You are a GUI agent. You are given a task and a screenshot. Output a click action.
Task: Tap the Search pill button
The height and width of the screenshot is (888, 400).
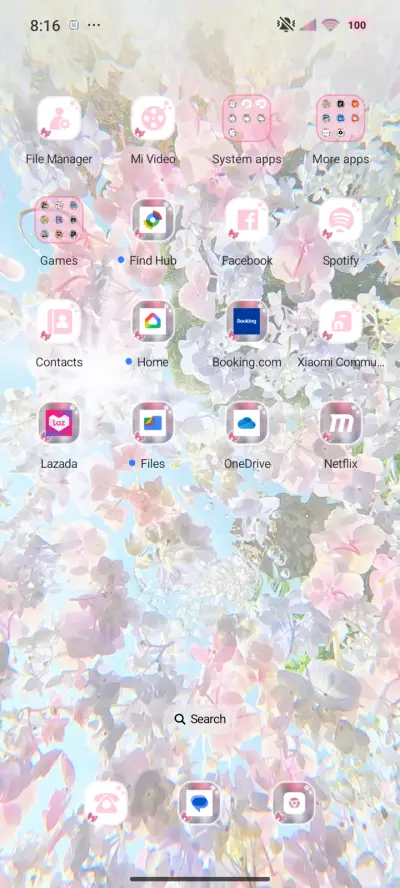coord(200,719)
